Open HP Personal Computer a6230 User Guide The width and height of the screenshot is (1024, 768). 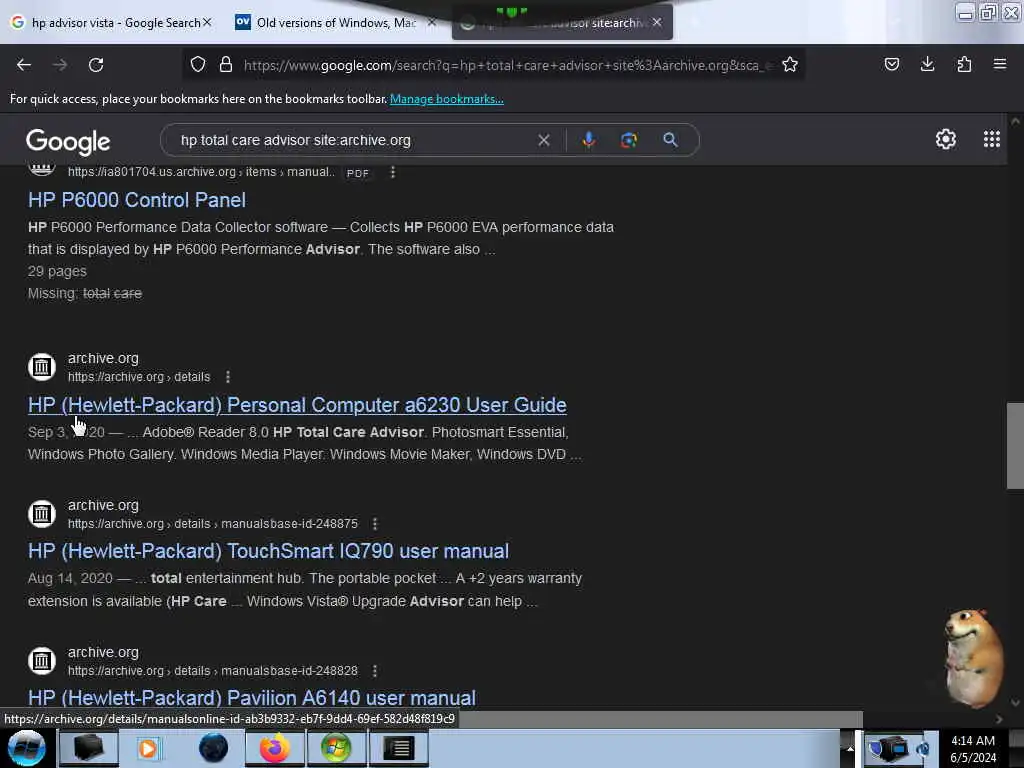(x=297, y=405)
